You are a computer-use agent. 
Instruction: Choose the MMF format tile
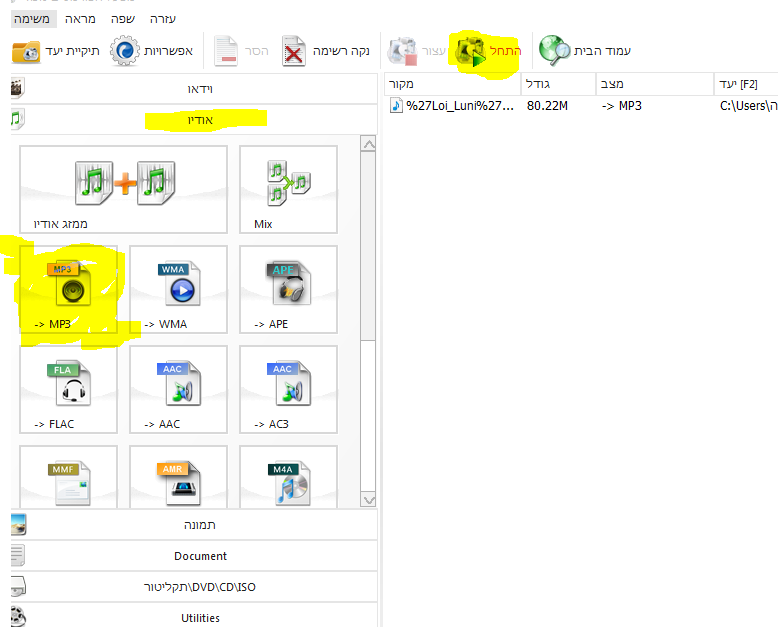coord(68,477)
